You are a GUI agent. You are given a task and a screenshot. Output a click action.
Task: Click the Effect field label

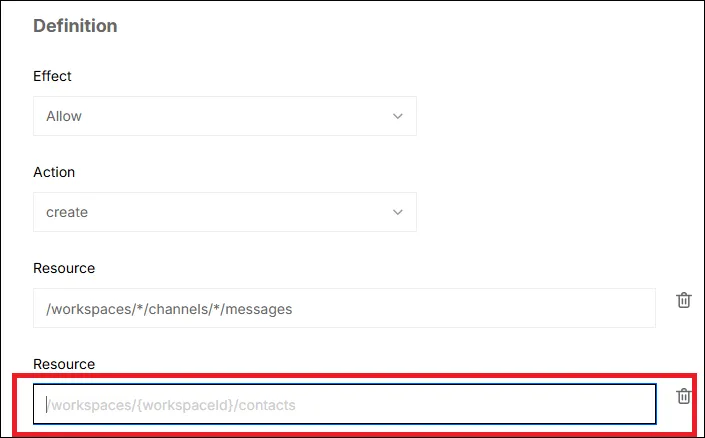click(x=52, y=76)
